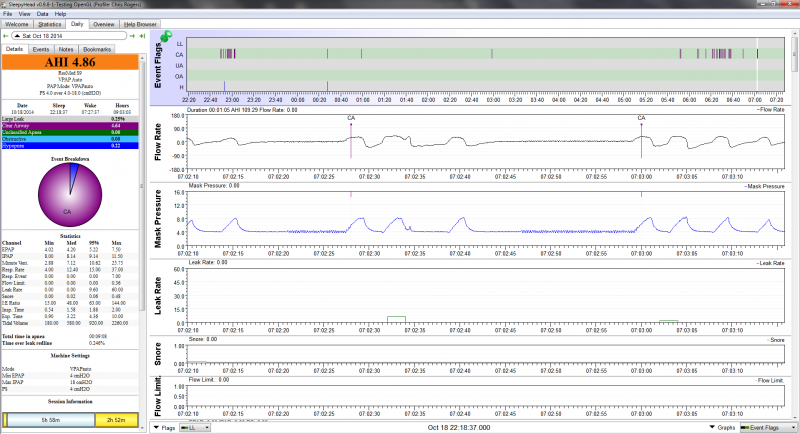
Task: Click the orange AHI 4.86 banner
Action: [72, 62]
